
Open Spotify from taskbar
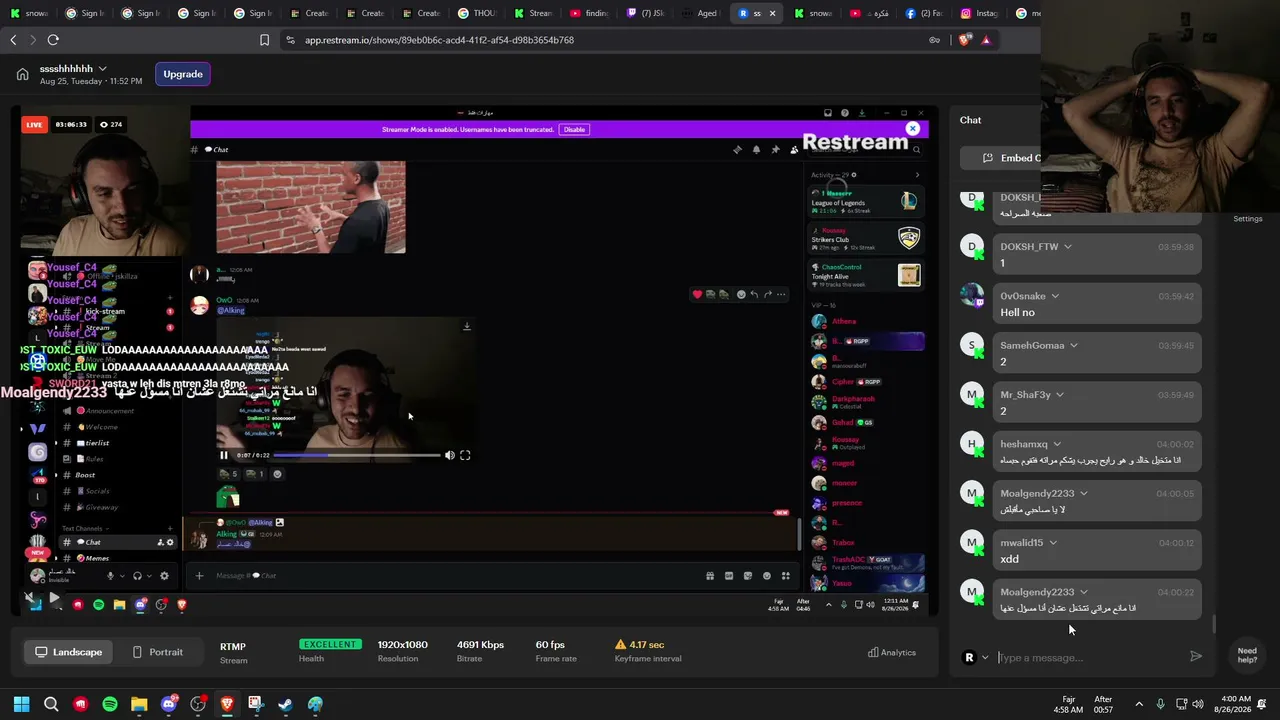point(110,704)
